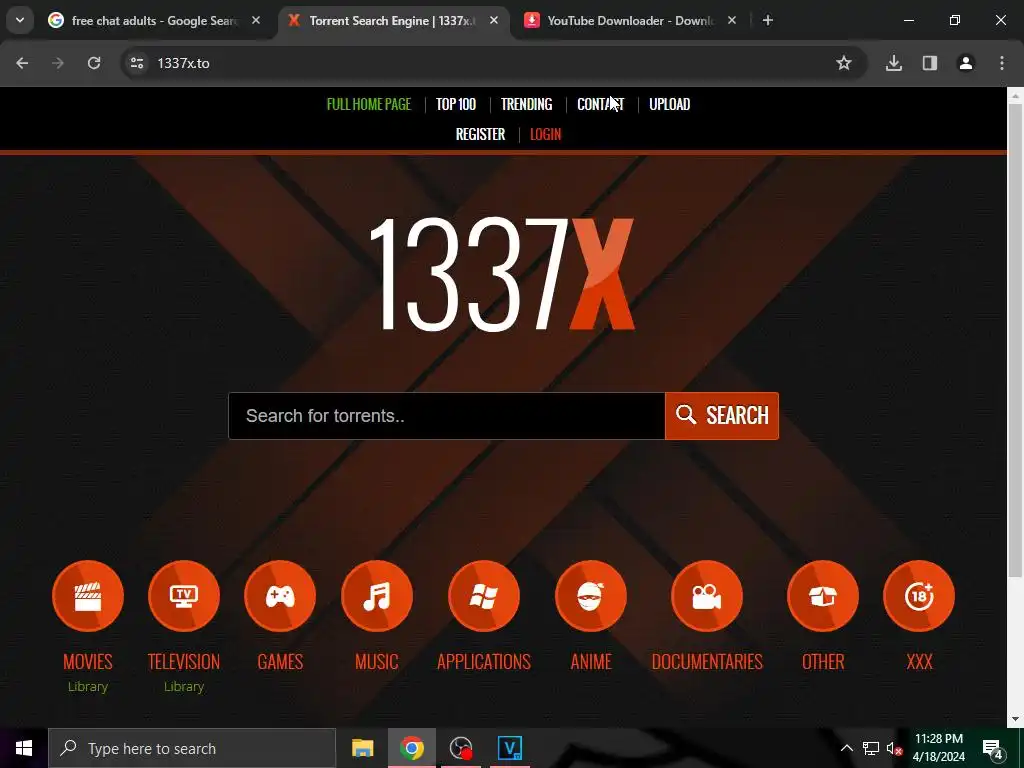Click the Login link

[545, 135]
